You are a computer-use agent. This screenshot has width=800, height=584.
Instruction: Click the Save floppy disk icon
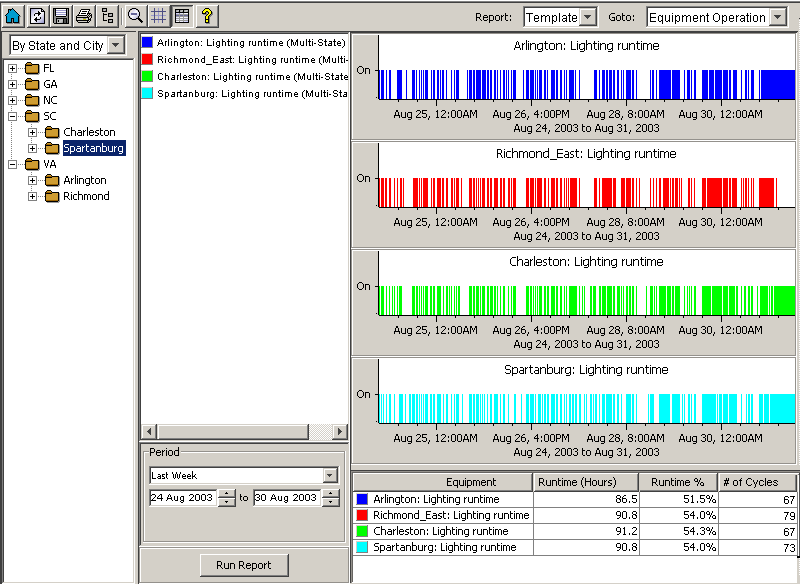coord(61,16)
